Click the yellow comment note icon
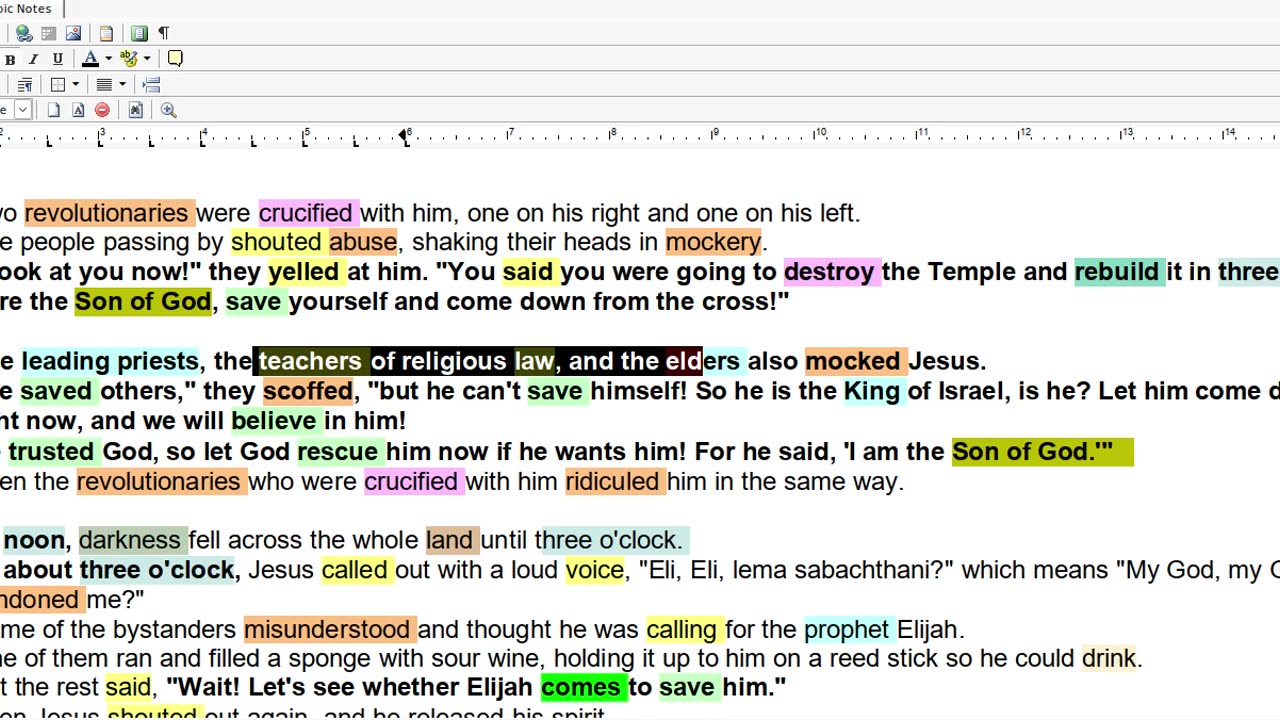The width and height of the screenshot is (1280, 720). pyautogui.click(x=175, y=59)
